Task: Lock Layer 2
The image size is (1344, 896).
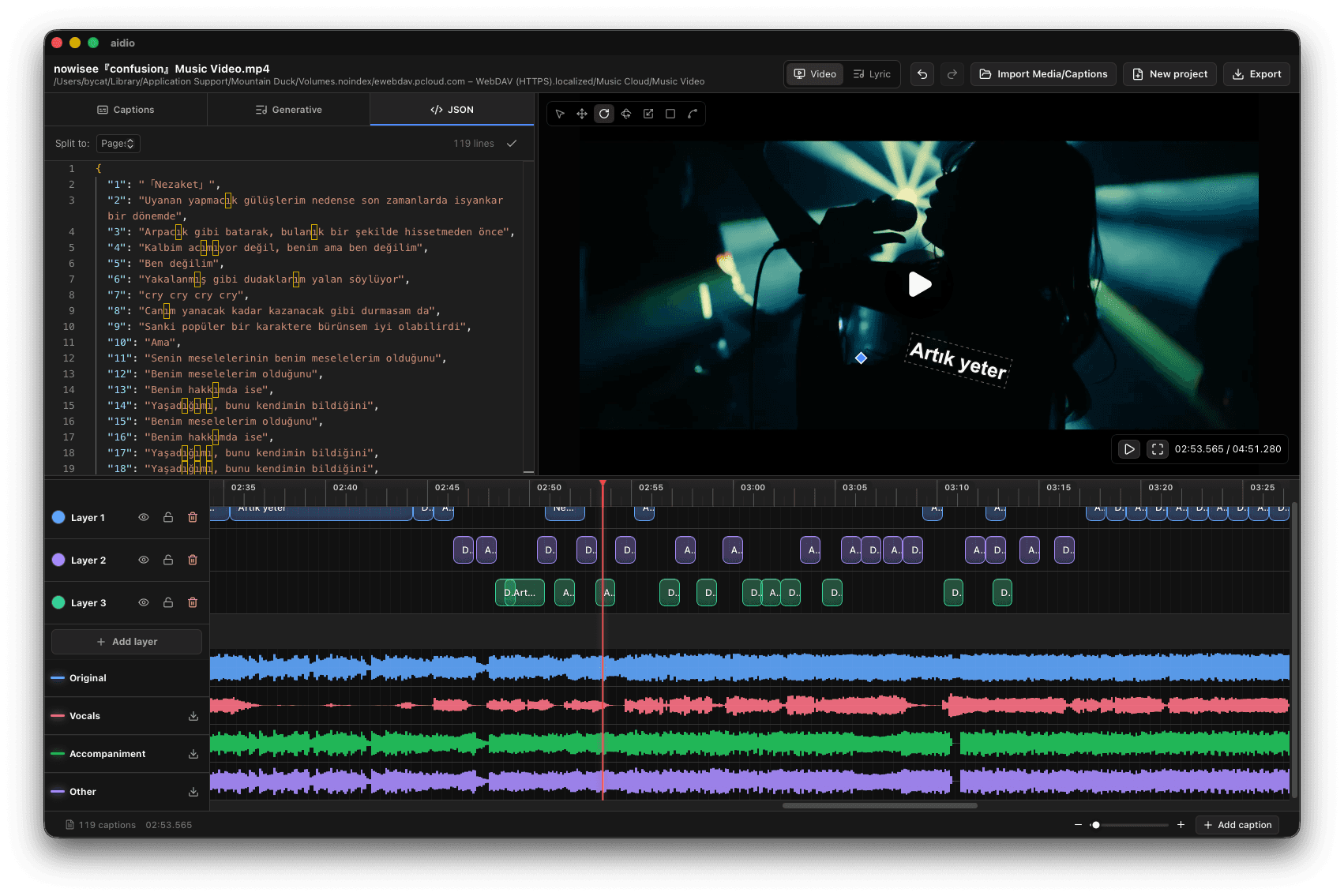Action: coord(168,560)
